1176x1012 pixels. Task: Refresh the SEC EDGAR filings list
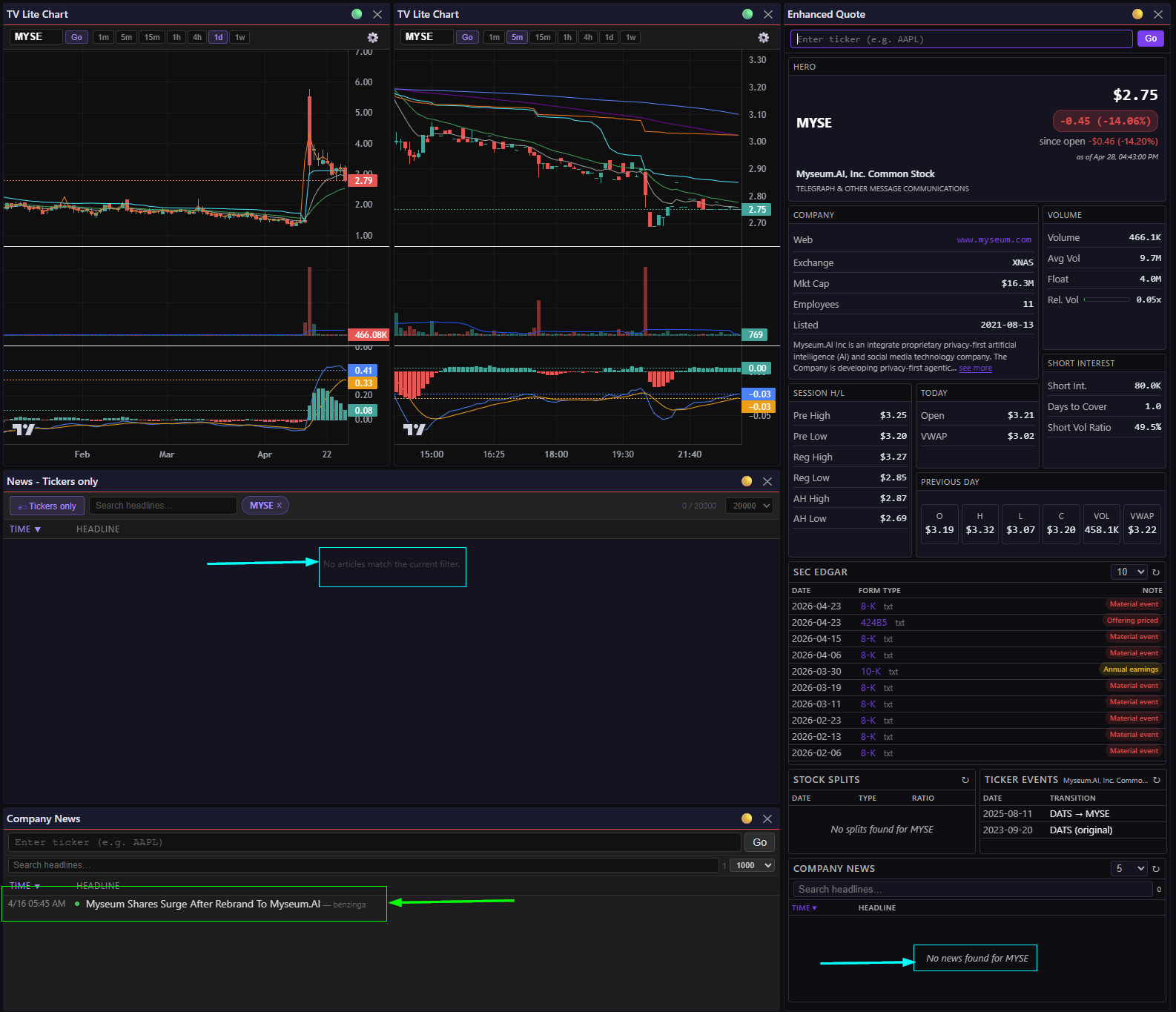click(x=1155, y=572)
